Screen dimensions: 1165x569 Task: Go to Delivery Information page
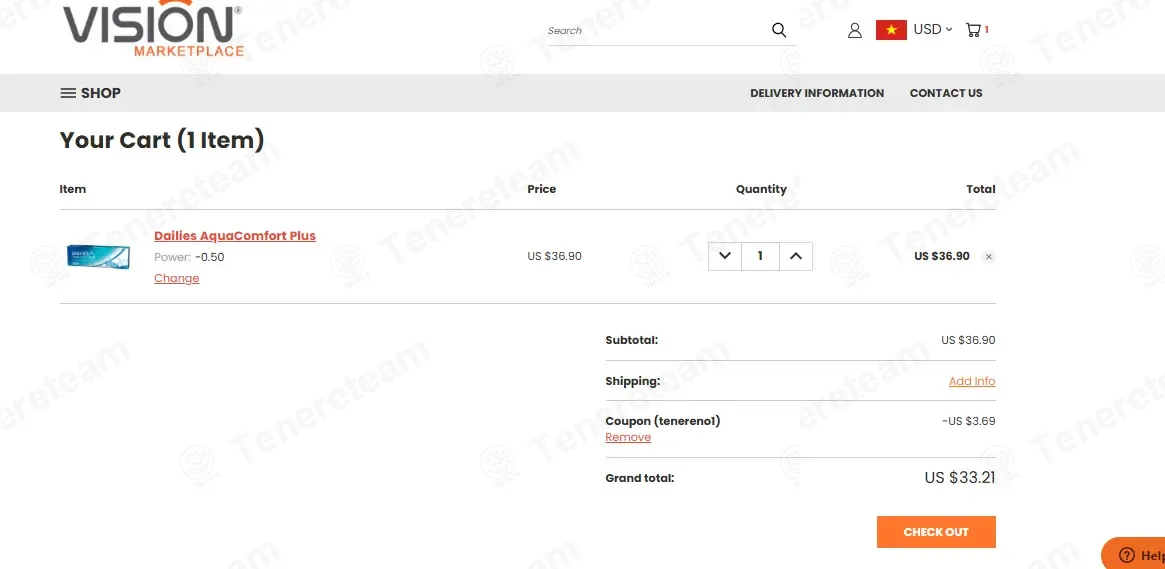click(817, 93)
